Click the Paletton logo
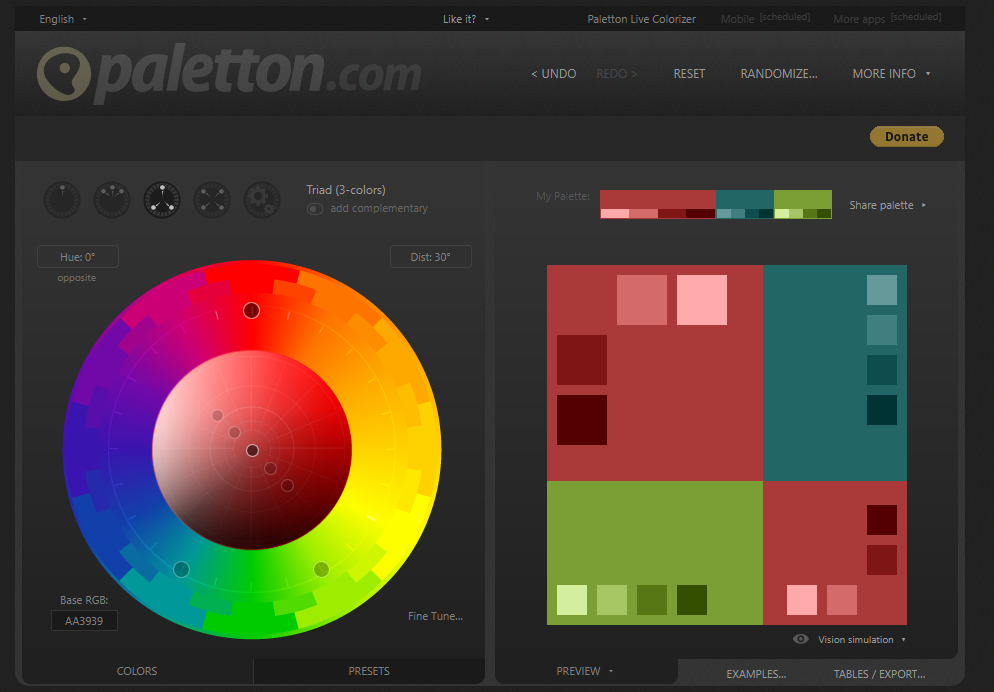Viewport: 994px width, 692px height. tap(229, 74)
